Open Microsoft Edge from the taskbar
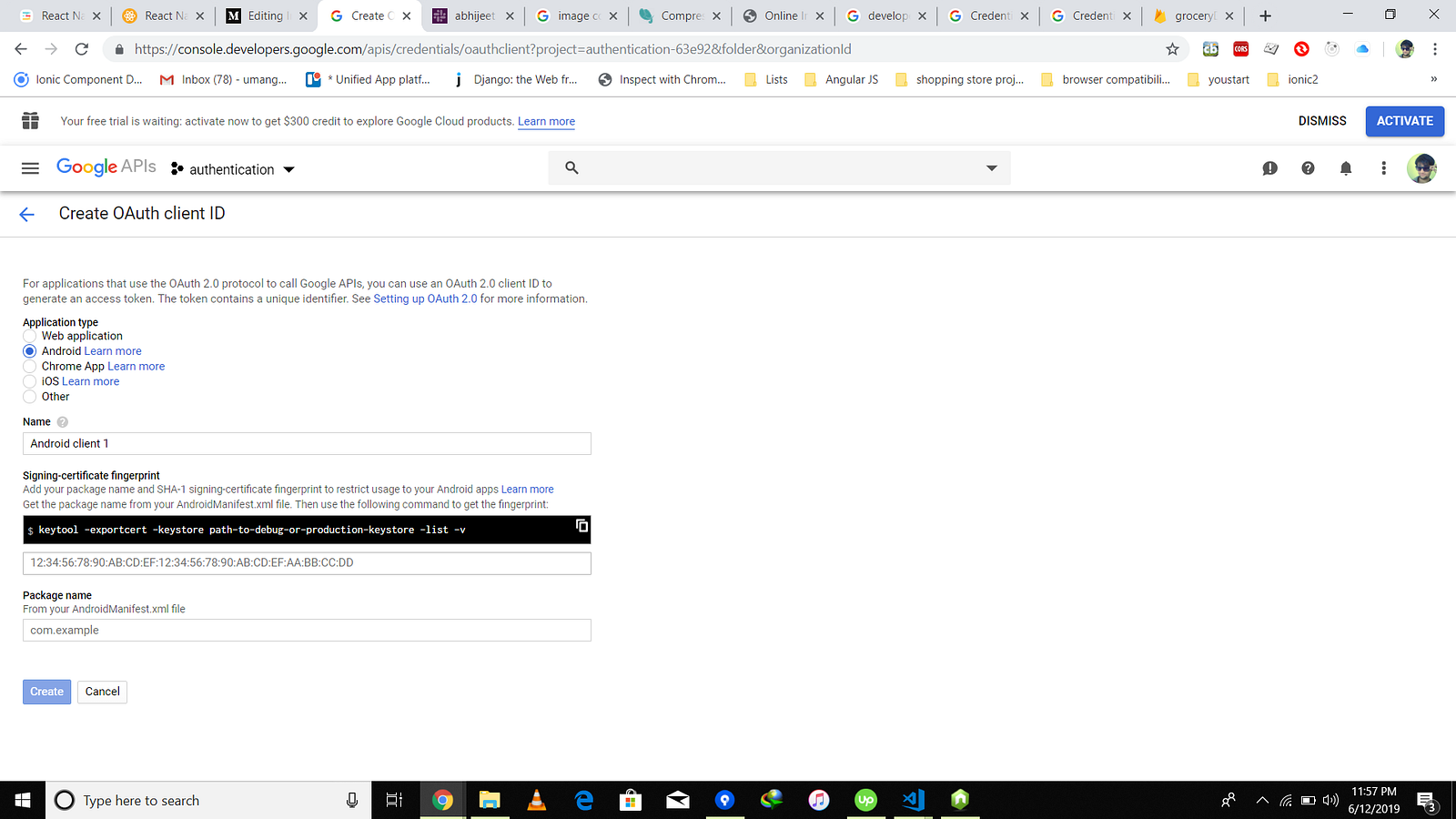The width and height of the screenshot is (1456, 819). pyautogui.click(x=584, y=800)
